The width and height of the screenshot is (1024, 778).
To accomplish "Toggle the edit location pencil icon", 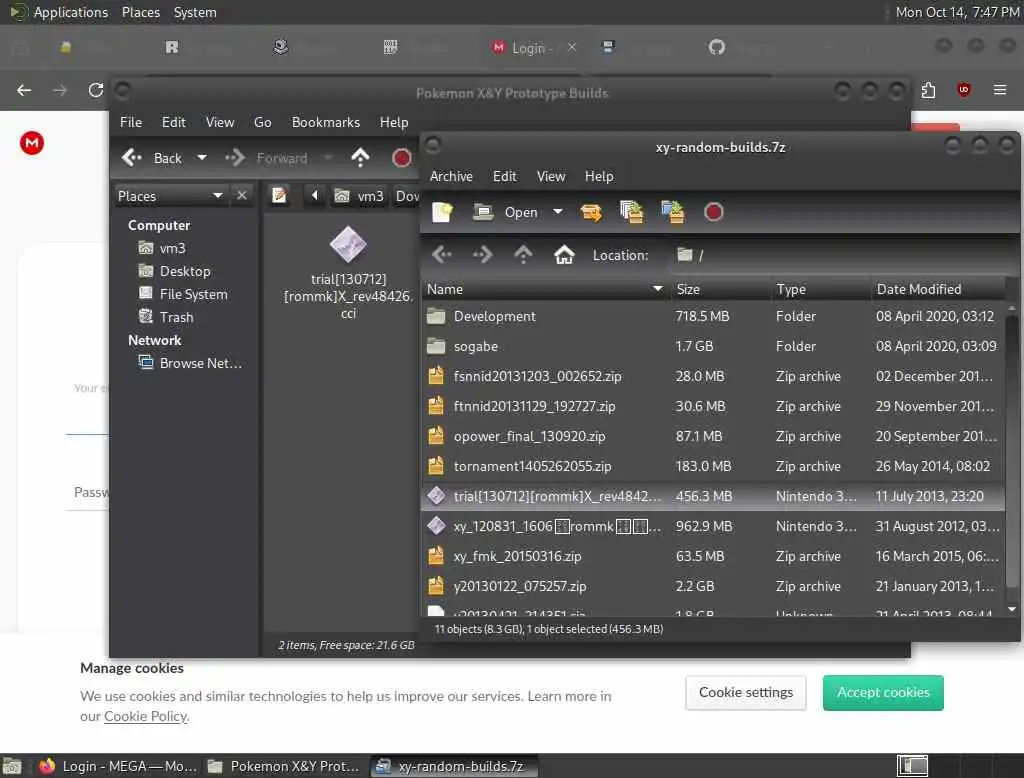I will [280, 195].
